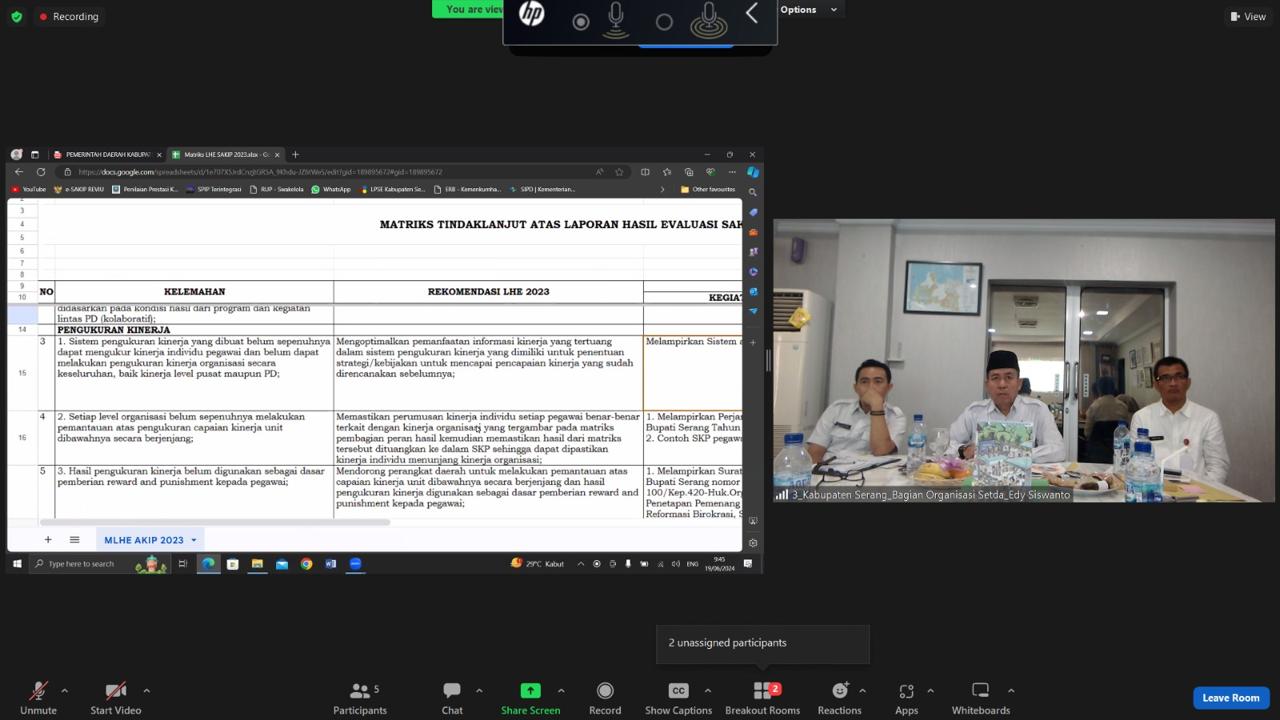Expand reactions options arrow
The width and height of the screenshot is (1280, 720).
(x=862, y=690)
